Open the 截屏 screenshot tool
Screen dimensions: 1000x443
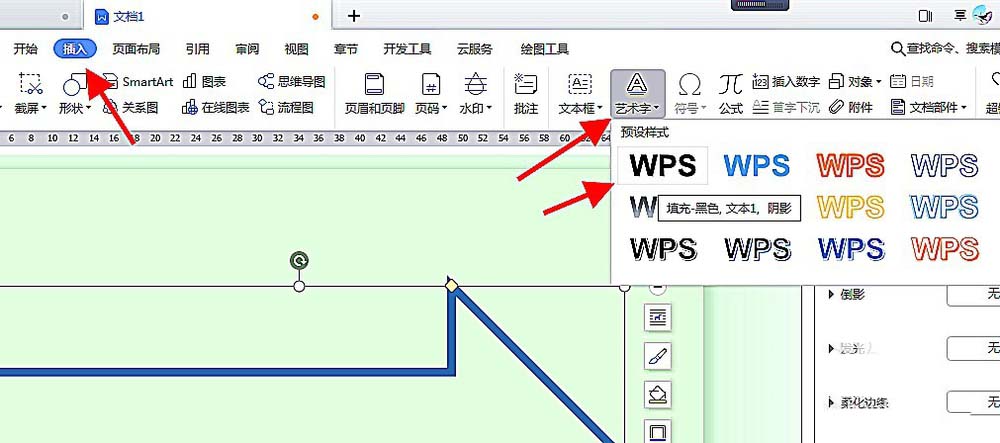[31, 93]
